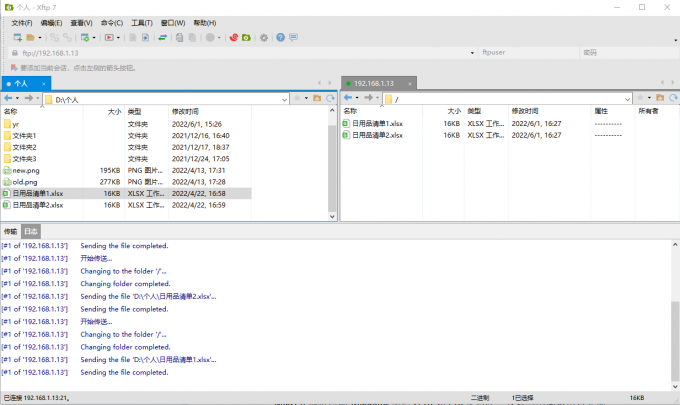Refresh the remote pane
680x405 pixels.
point(673,98)
